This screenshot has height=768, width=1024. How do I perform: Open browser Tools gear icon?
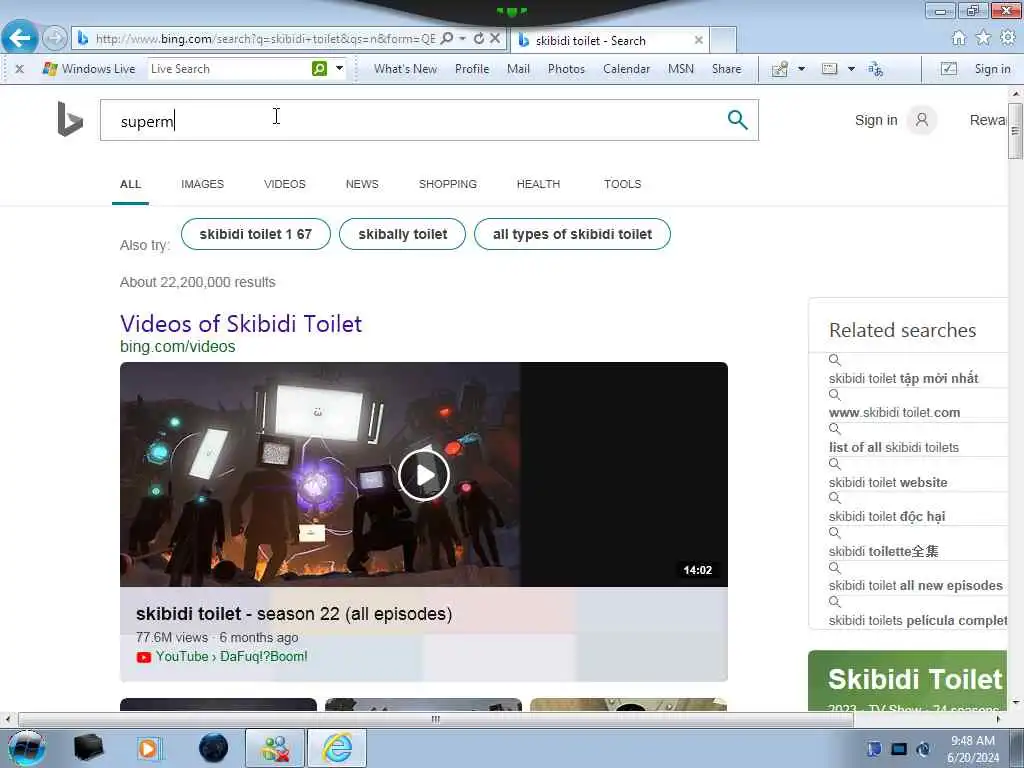1008,38
